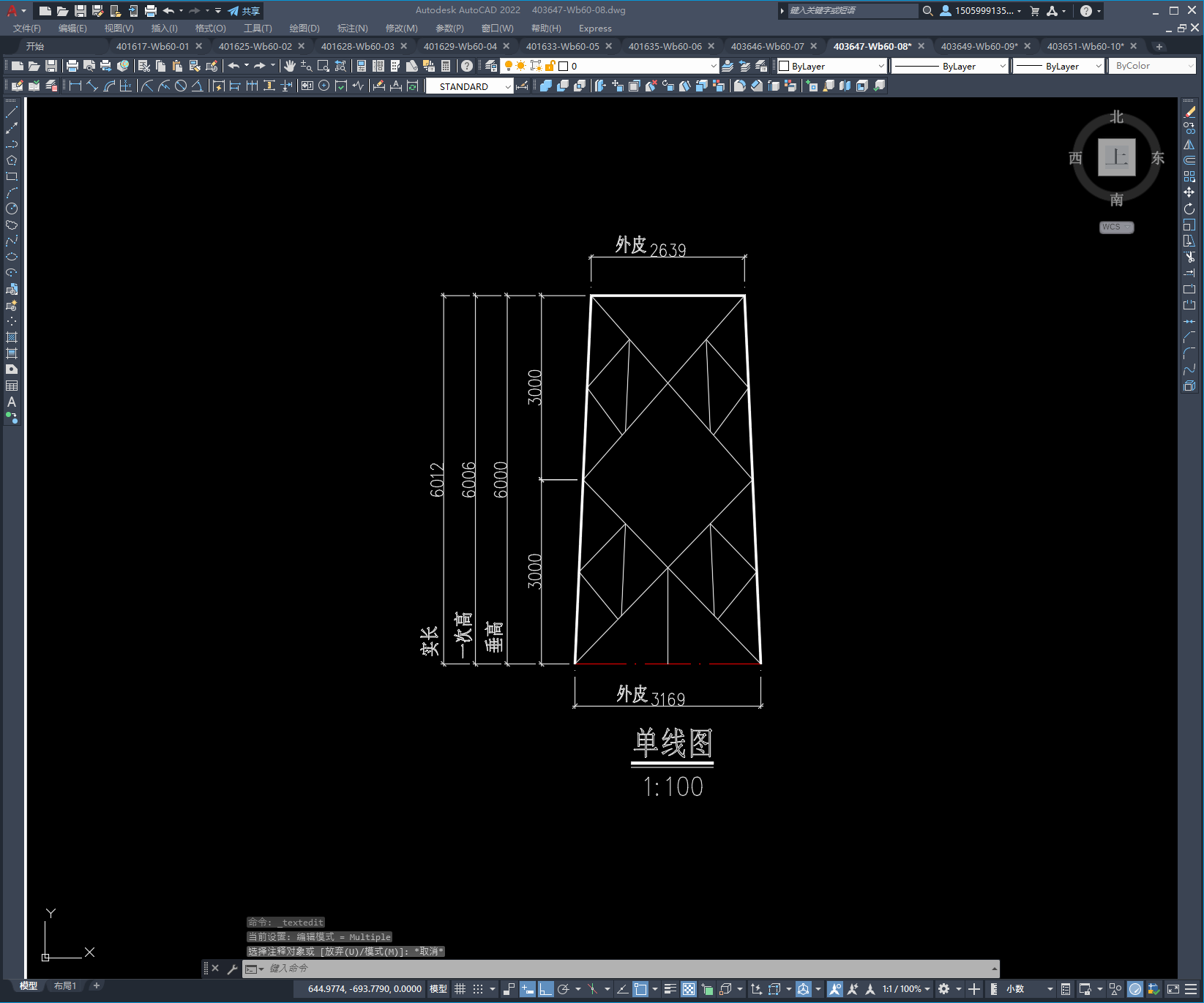Click the user account 1505999135 button
Viewport: 1204px width, 1003px height.
[980, 11]
